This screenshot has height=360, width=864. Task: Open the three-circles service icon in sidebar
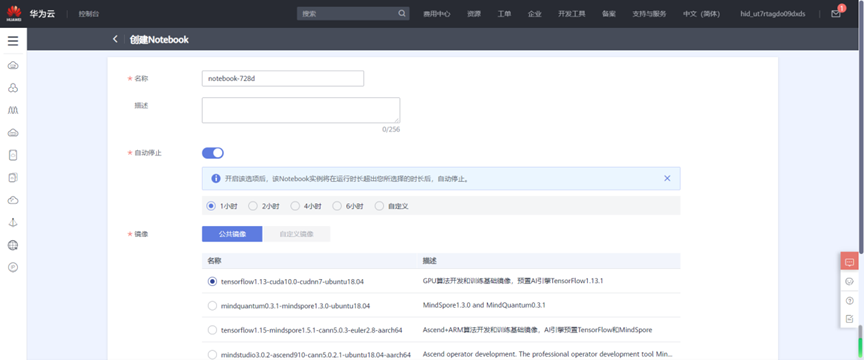pos(13,88)
